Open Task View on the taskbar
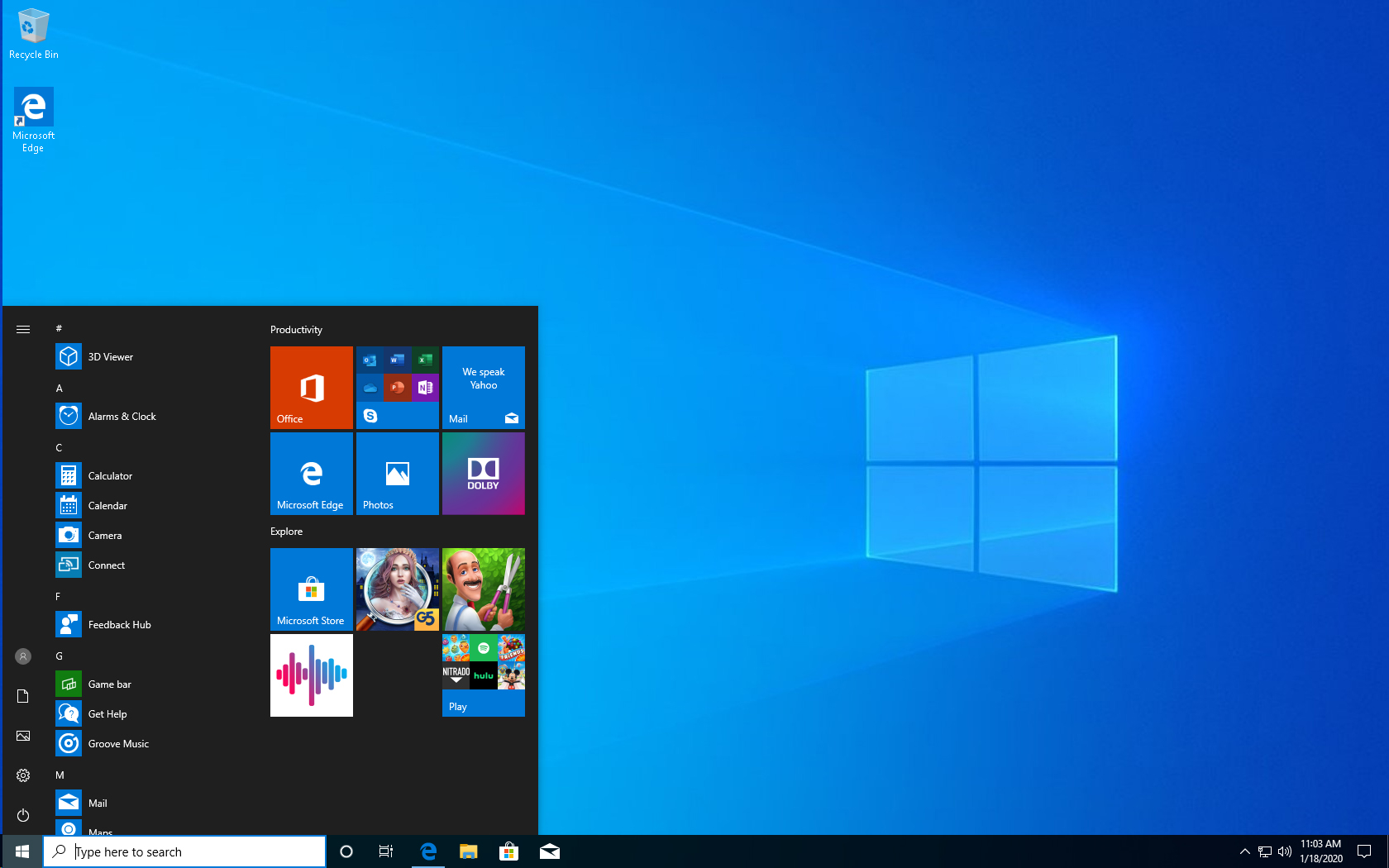This screenshot has height=868, width=1389. 386,851
